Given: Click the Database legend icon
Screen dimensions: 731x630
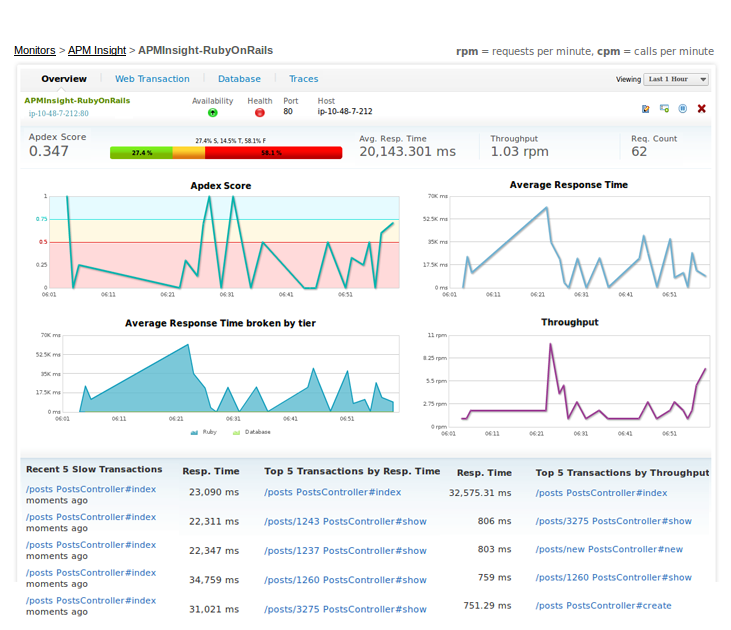Looking at the screenshot, I should [236, 432].
